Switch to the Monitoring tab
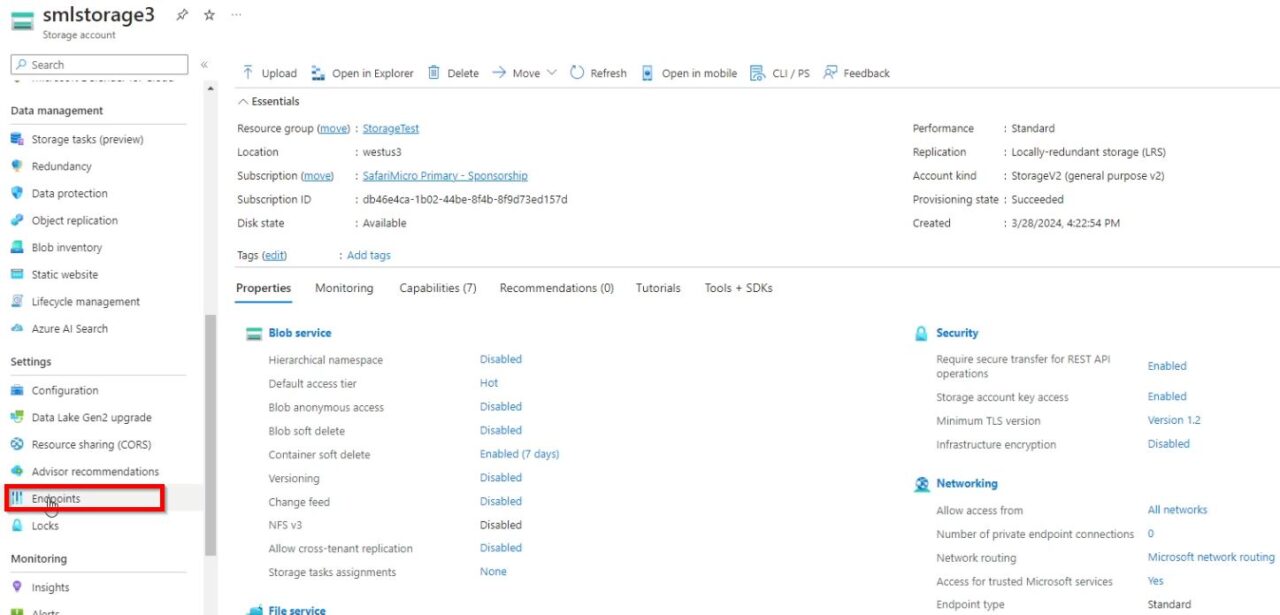This screenshot has width=1280, height=615. (x=343, y=288)
